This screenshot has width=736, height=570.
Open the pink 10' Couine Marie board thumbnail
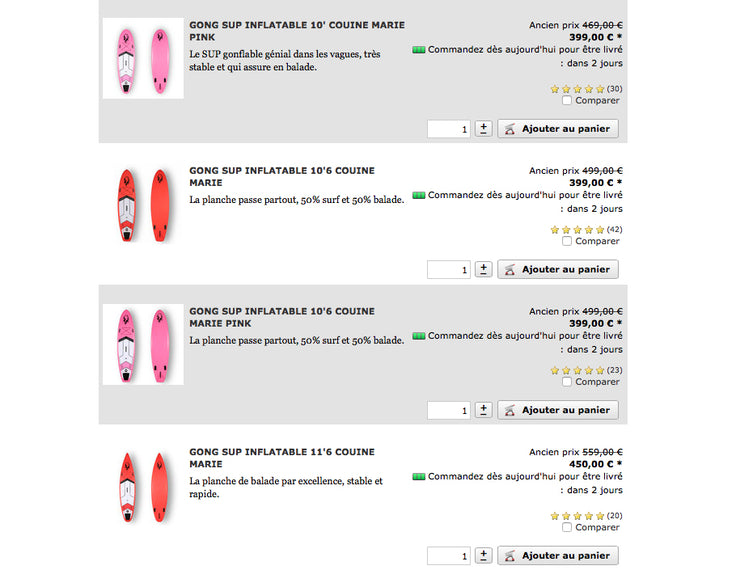click(143, 58)
